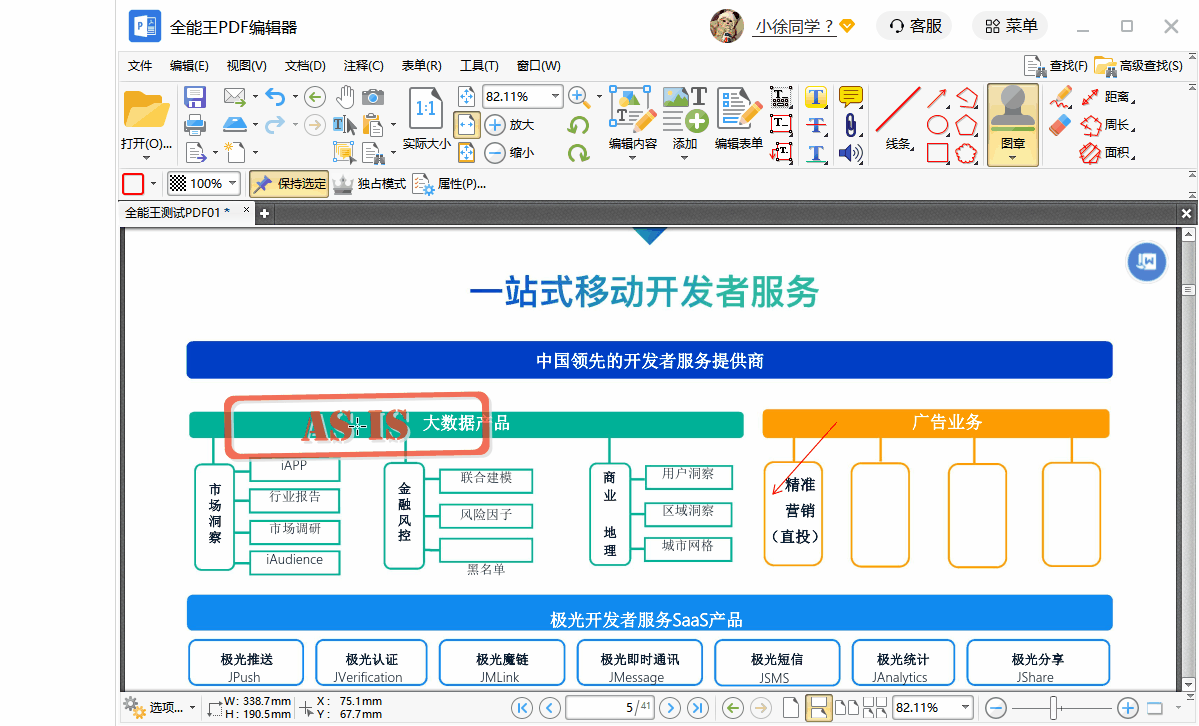Image resolution: width=1199 pixels, height=726 pixels.
Task: Switch to the 全能王测试PDF01 document tab
Action: click(177, 213)
